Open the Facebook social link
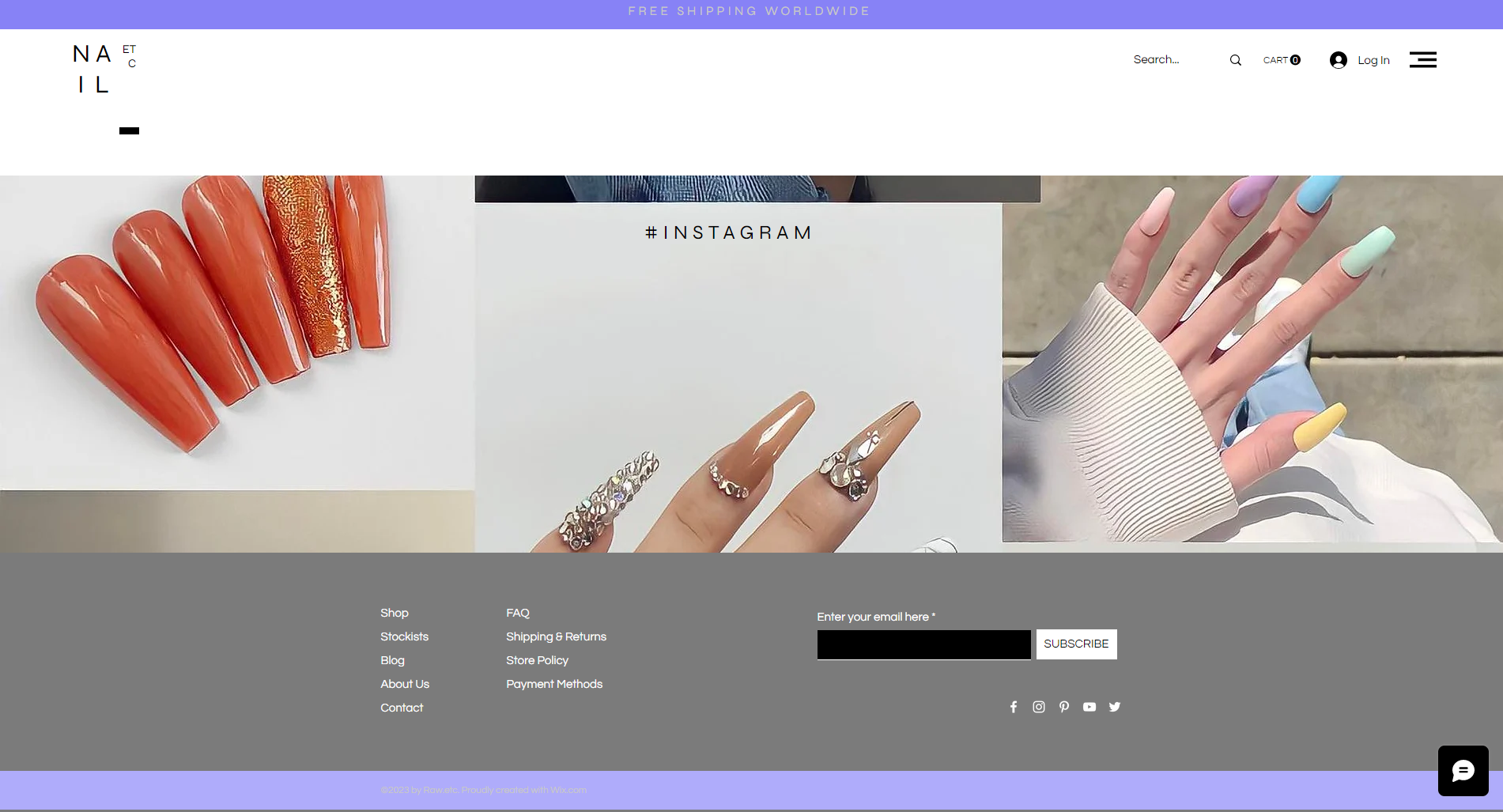 coord(1013,707)
